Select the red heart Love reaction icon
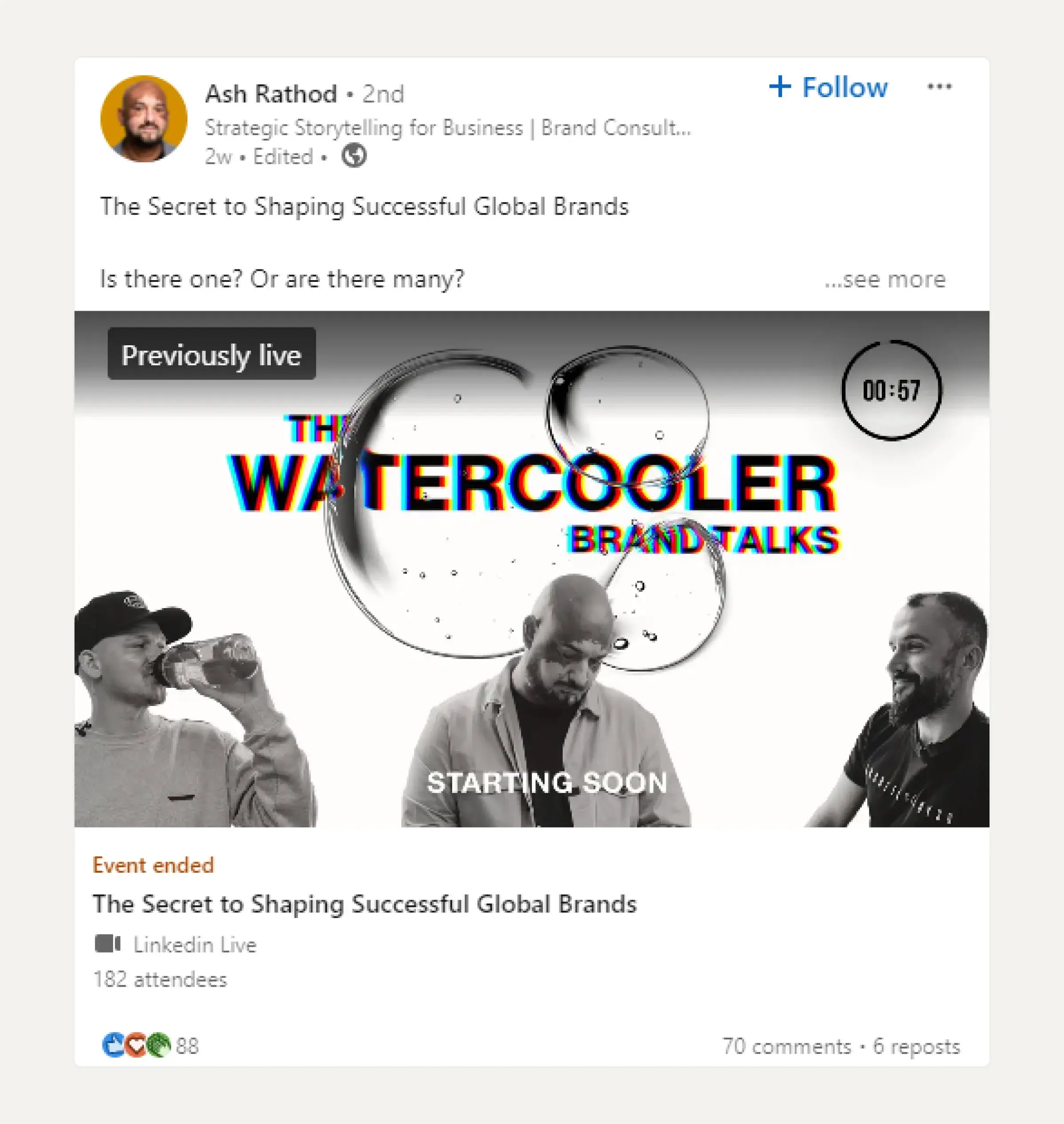Screen dimensions: 1064x1124 (x=136, y=1045)
